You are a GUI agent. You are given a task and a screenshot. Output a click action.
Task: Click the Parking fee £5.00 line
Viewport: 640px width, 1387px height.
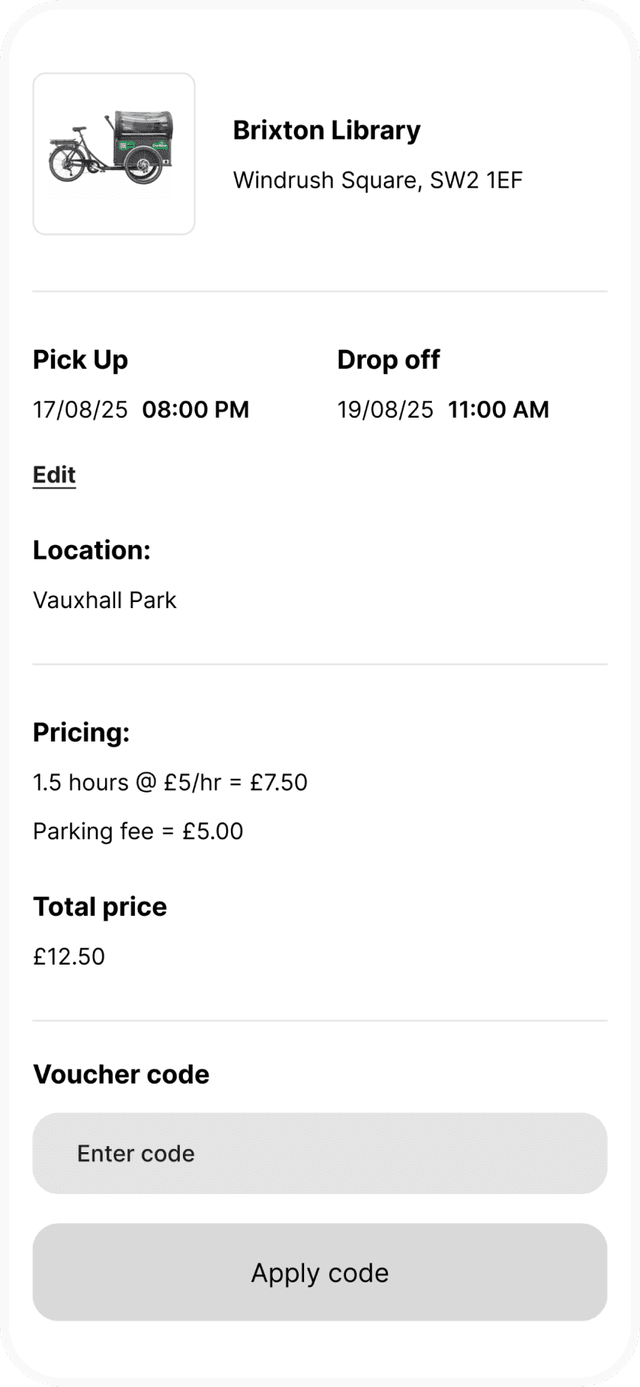(x=138, y=831)
